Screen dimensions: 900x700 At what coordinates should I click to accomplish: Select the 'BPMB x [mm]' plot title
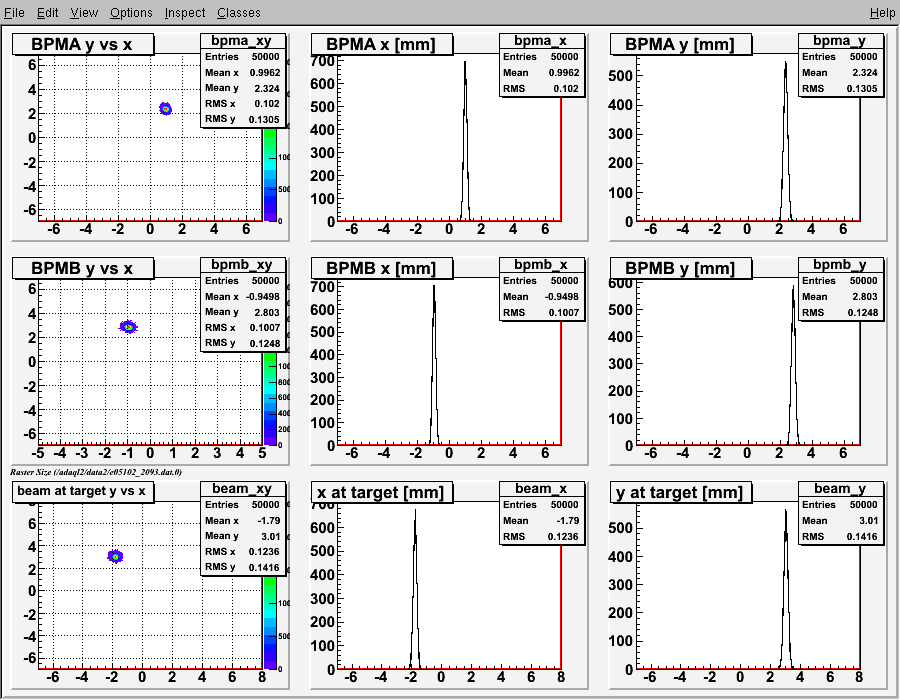tap(382, 269)
